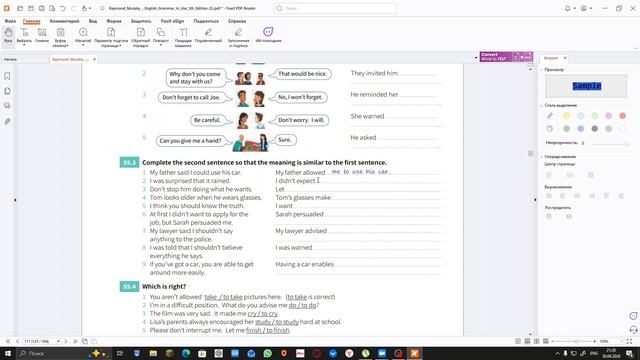Click the Zoom (Масштаб) magnifier icon

coord(83,32)
